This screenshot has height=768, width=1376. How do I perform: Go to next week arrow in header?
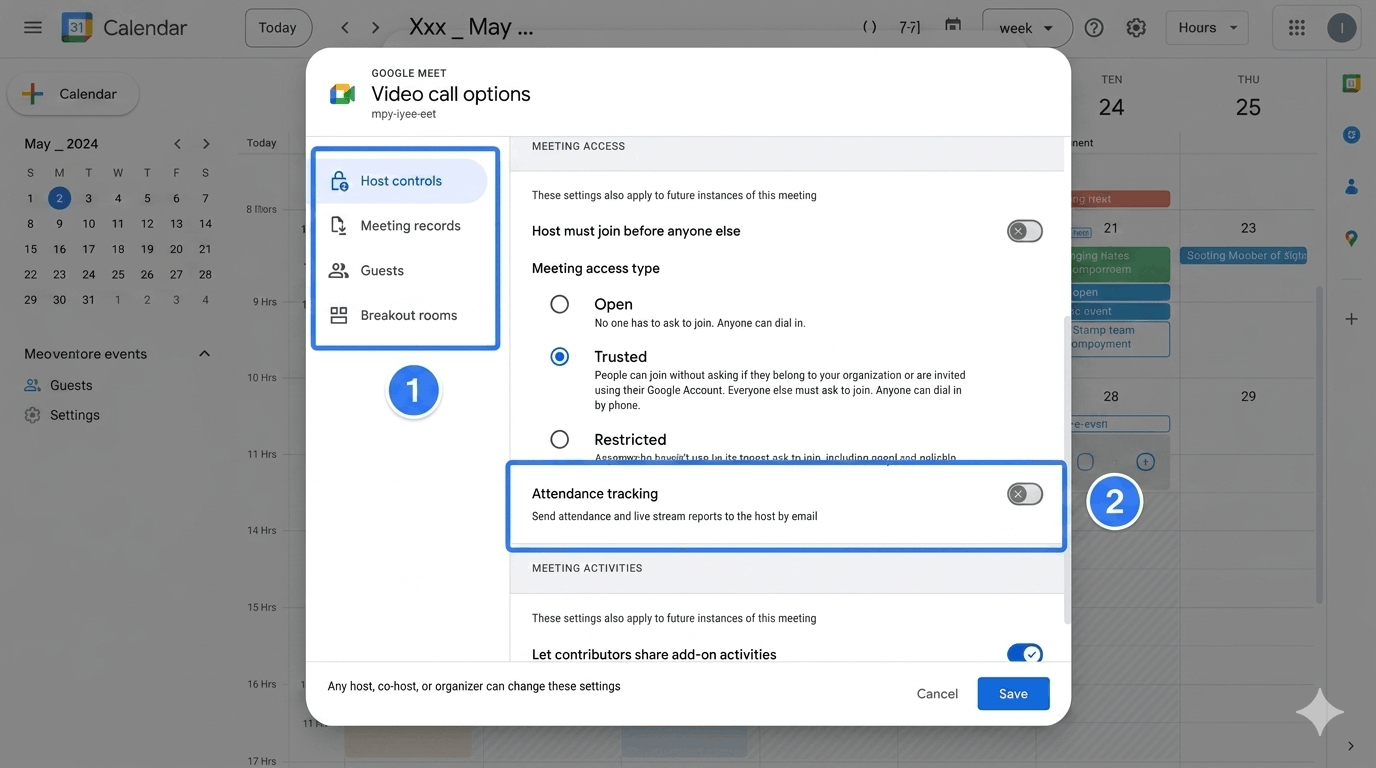(376, 28)
